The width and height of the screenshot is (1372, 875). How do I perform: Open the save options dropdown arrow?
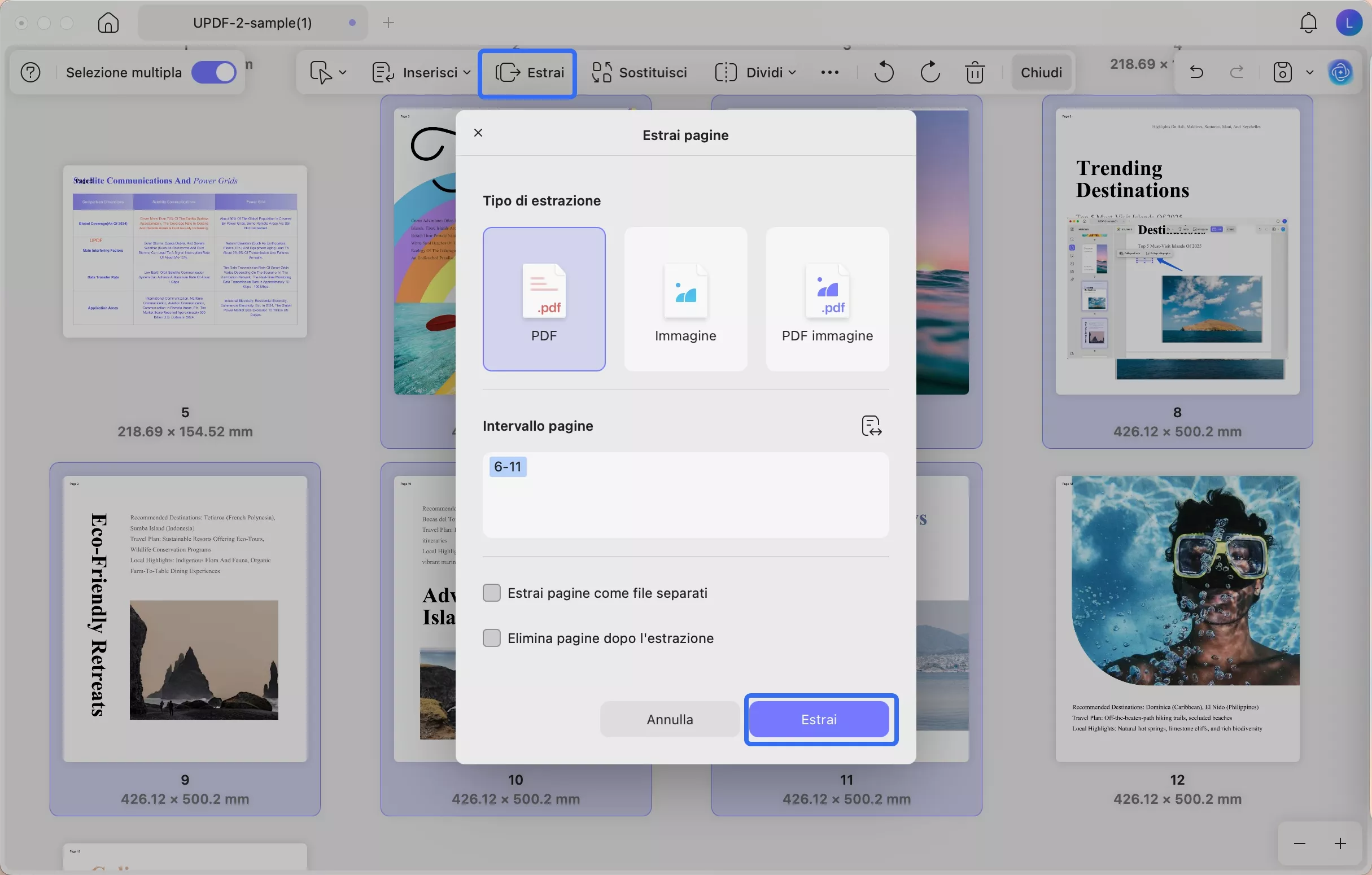pyautogui.click(x=1309, y=72)
